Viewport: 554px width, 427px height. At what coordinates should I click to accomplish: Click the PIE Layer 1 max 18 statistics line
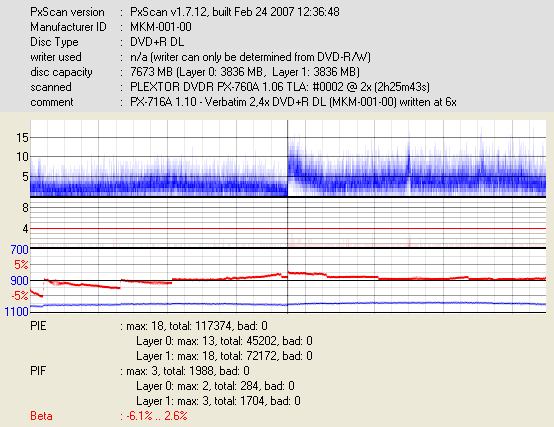point(224,356)
